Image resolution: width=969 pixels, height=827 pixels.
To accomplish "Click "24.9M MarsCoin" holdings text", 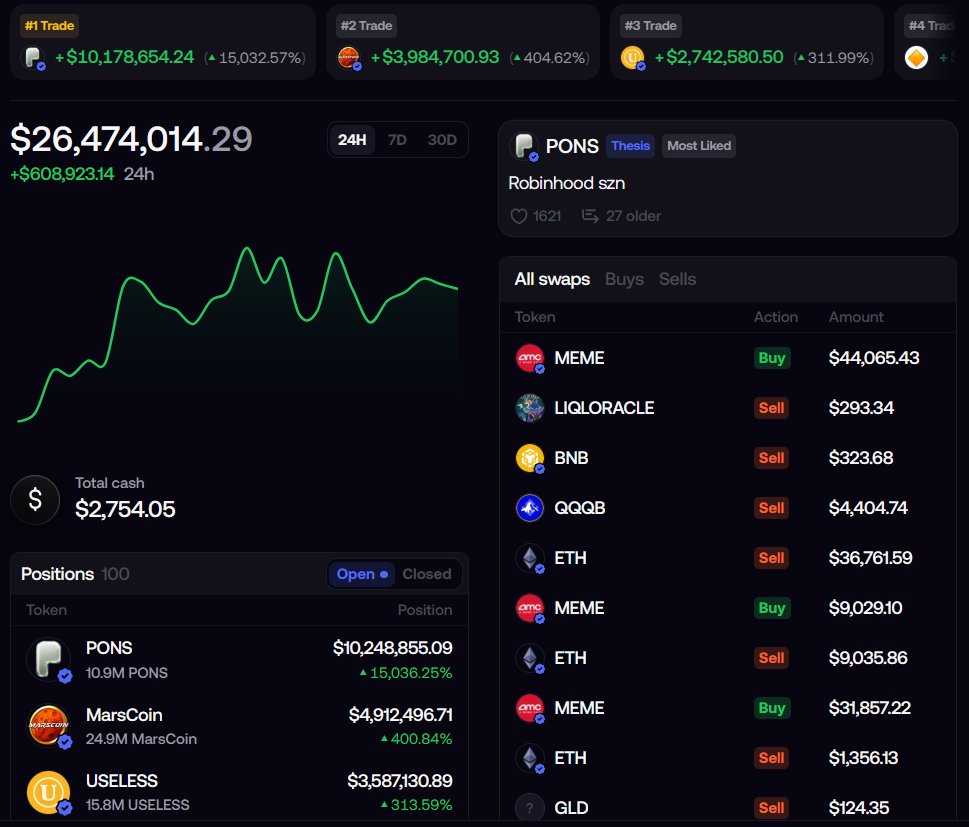I will 141,739.
